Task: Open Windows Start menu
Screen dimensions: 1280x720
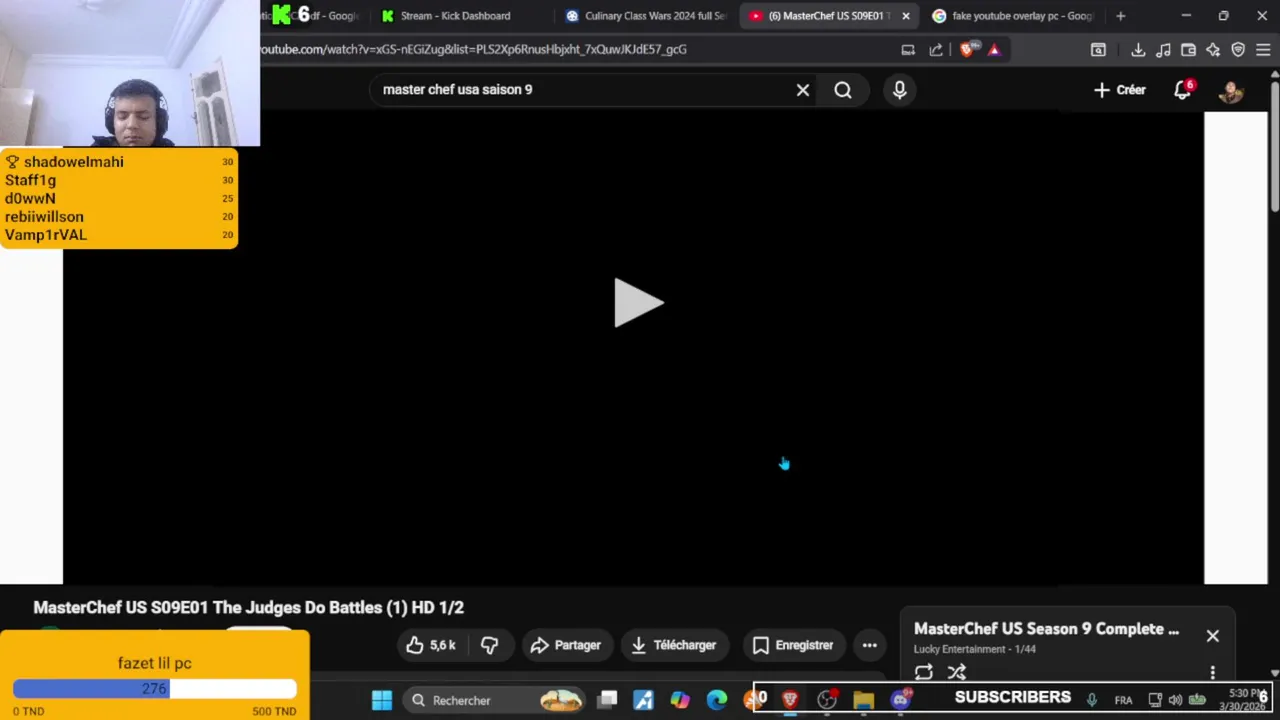Action: pyautogui.click(x=382, y=700)
